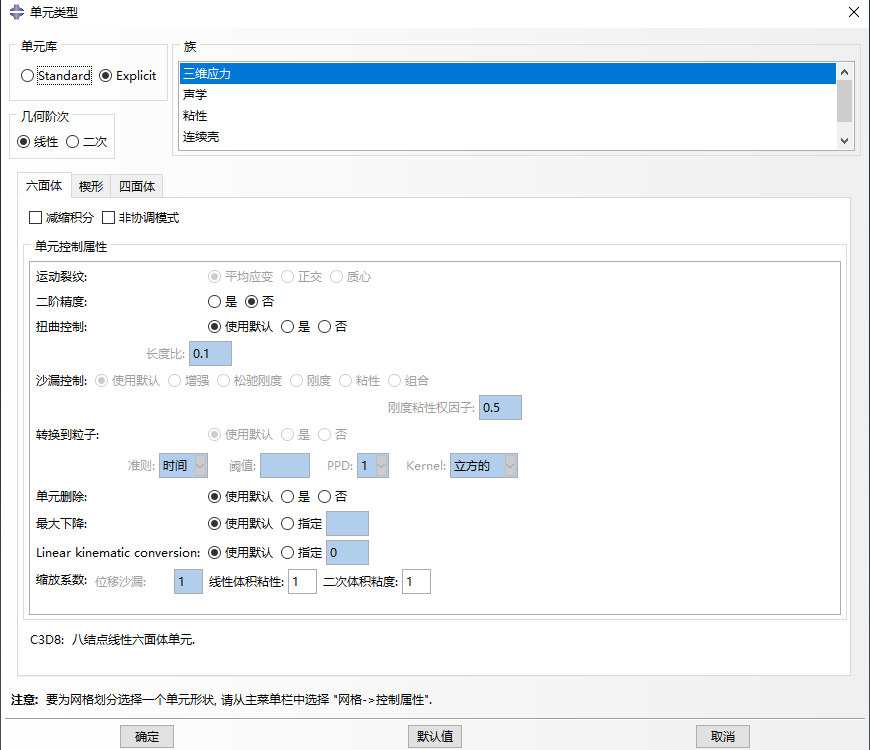Set Linear kinematic conversion to 使用默认

click(x=215, y=553)
